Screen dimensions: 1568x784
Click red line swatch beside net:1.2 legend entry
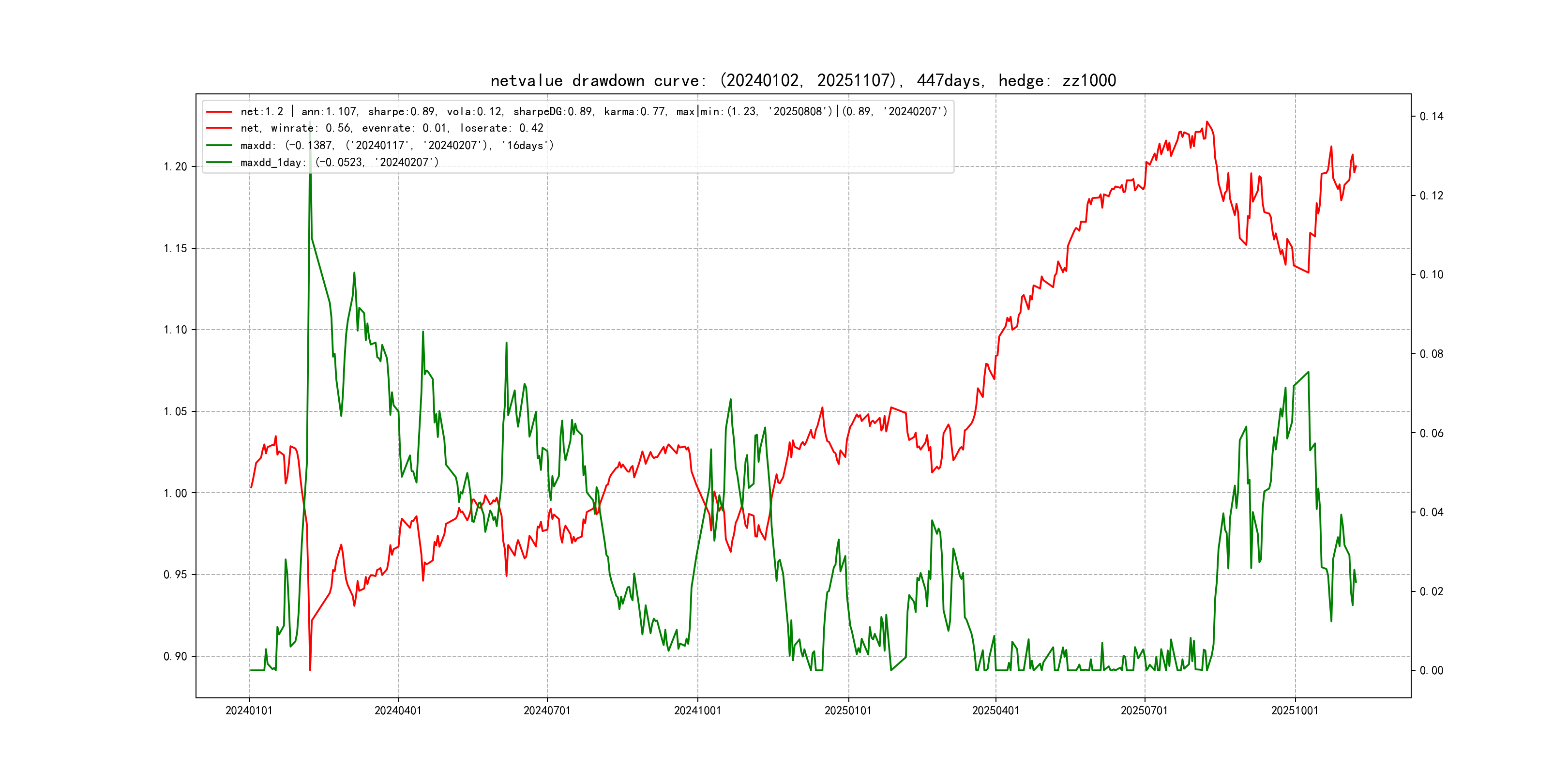coord(219,112)
